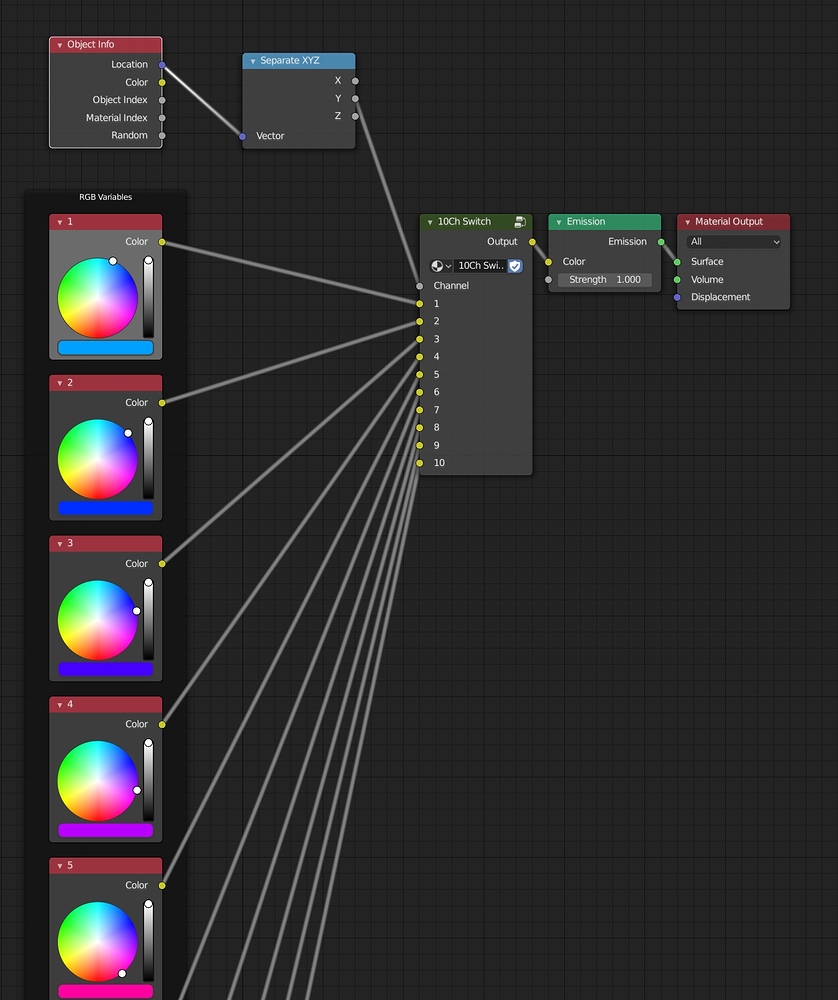Screen dimensions: 838x1000
Task: Click the purple Displacement input socket on Material Output
Action: [x=678, y=297]
